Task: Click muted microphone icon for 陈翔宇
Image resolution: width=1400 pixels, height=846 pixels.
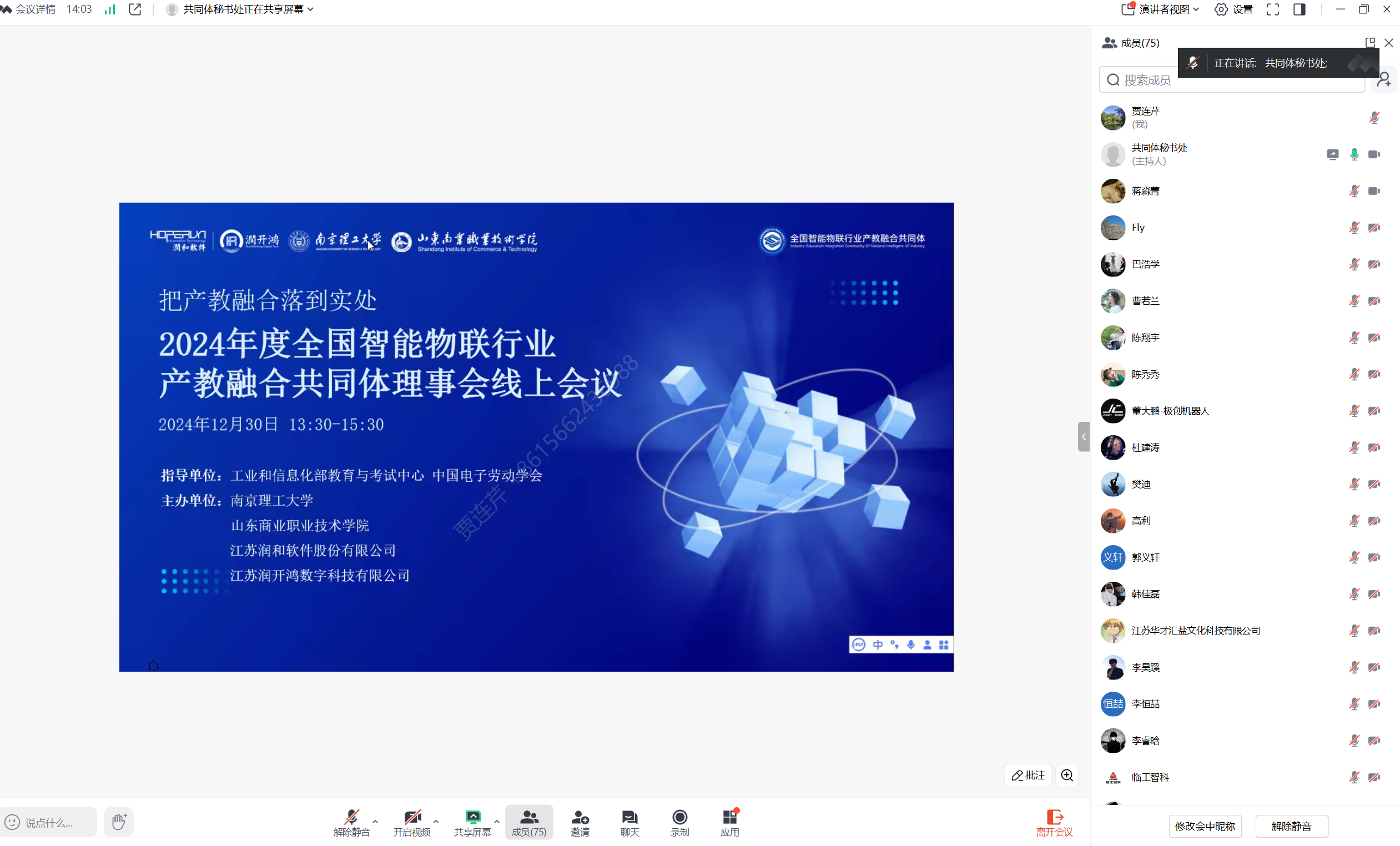Action: click(x=1354, y=338)
